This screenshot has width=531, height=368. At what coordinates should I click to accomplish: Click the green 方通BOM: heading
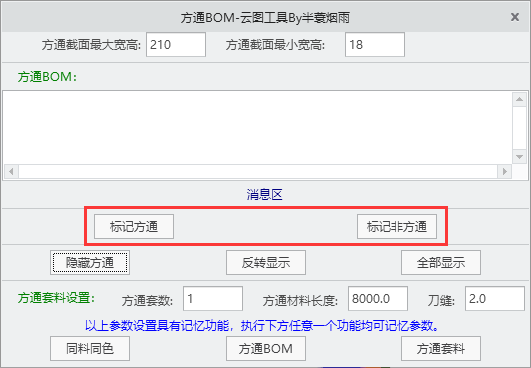click(47, 77)
